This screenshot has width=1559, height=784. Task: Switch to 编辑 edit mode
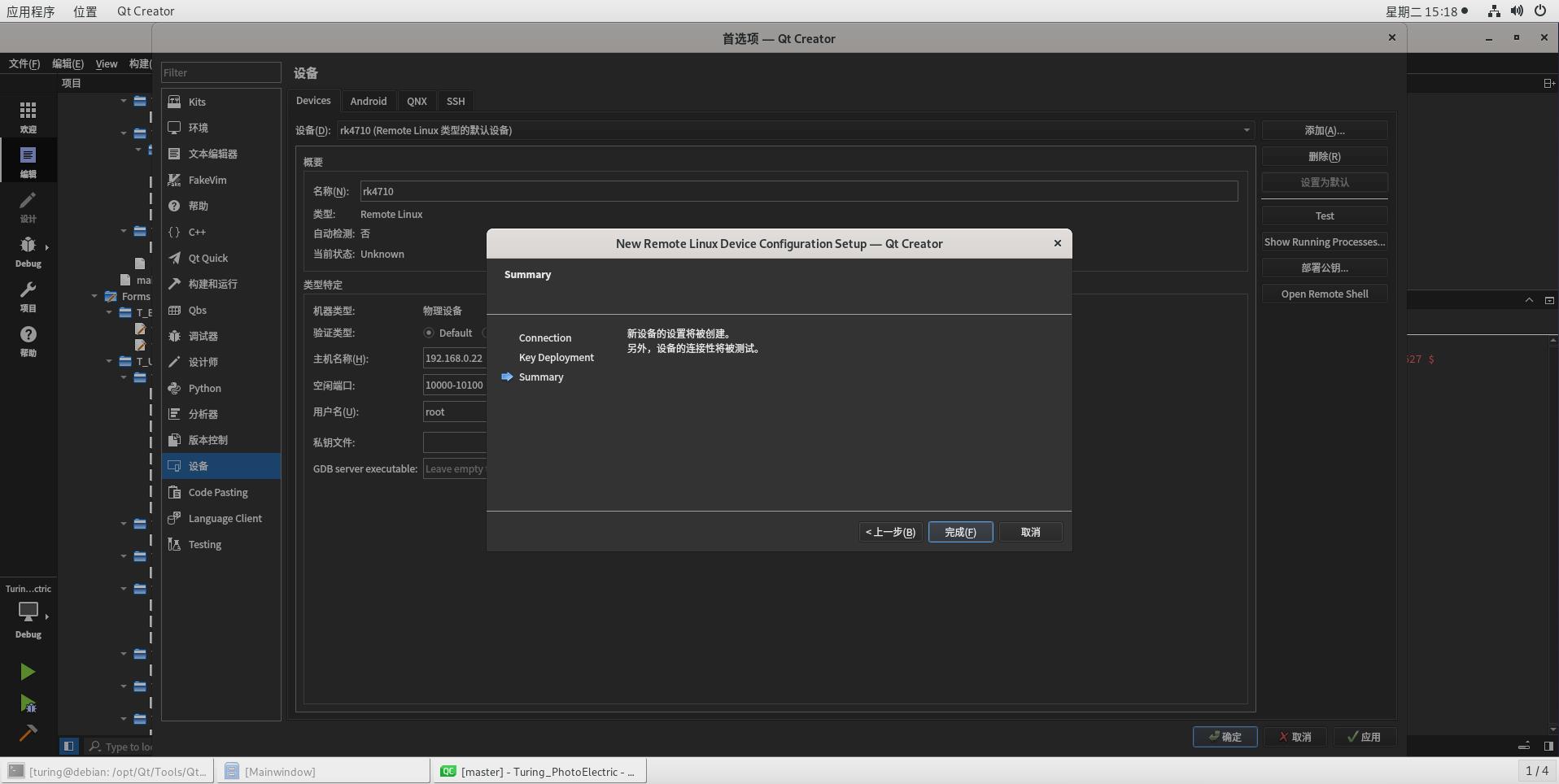point(28,161)
